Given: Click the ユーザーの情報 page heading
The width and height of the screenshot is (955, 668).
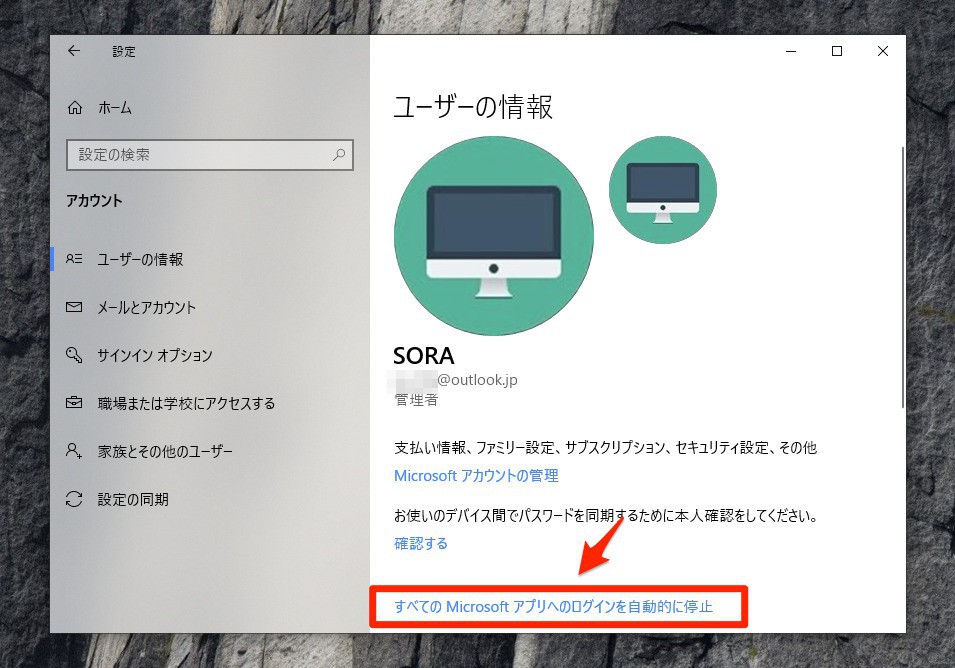Looking at the screenshot, I should coord(473,107).
